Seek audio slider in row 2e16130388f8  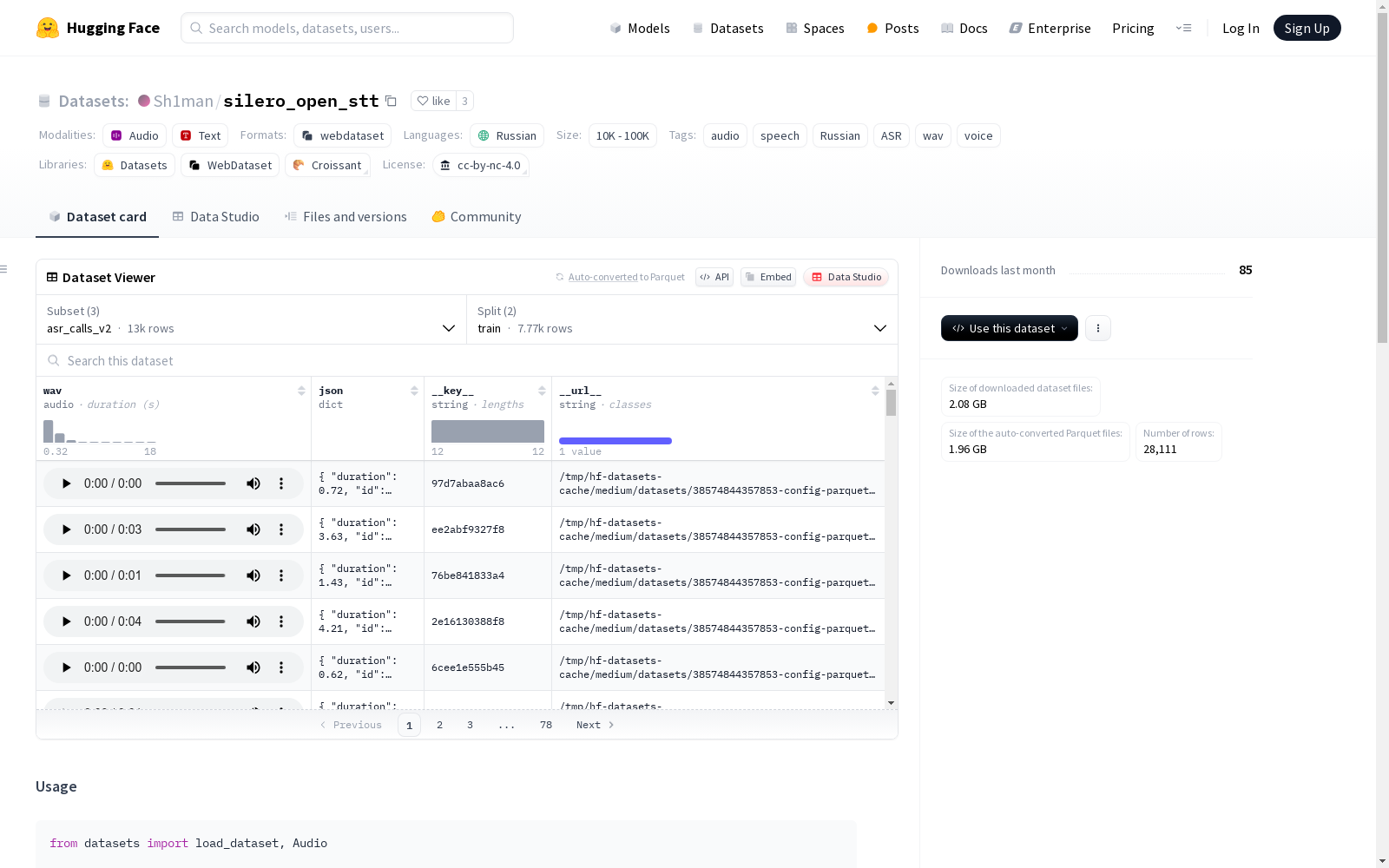[191, 621]
